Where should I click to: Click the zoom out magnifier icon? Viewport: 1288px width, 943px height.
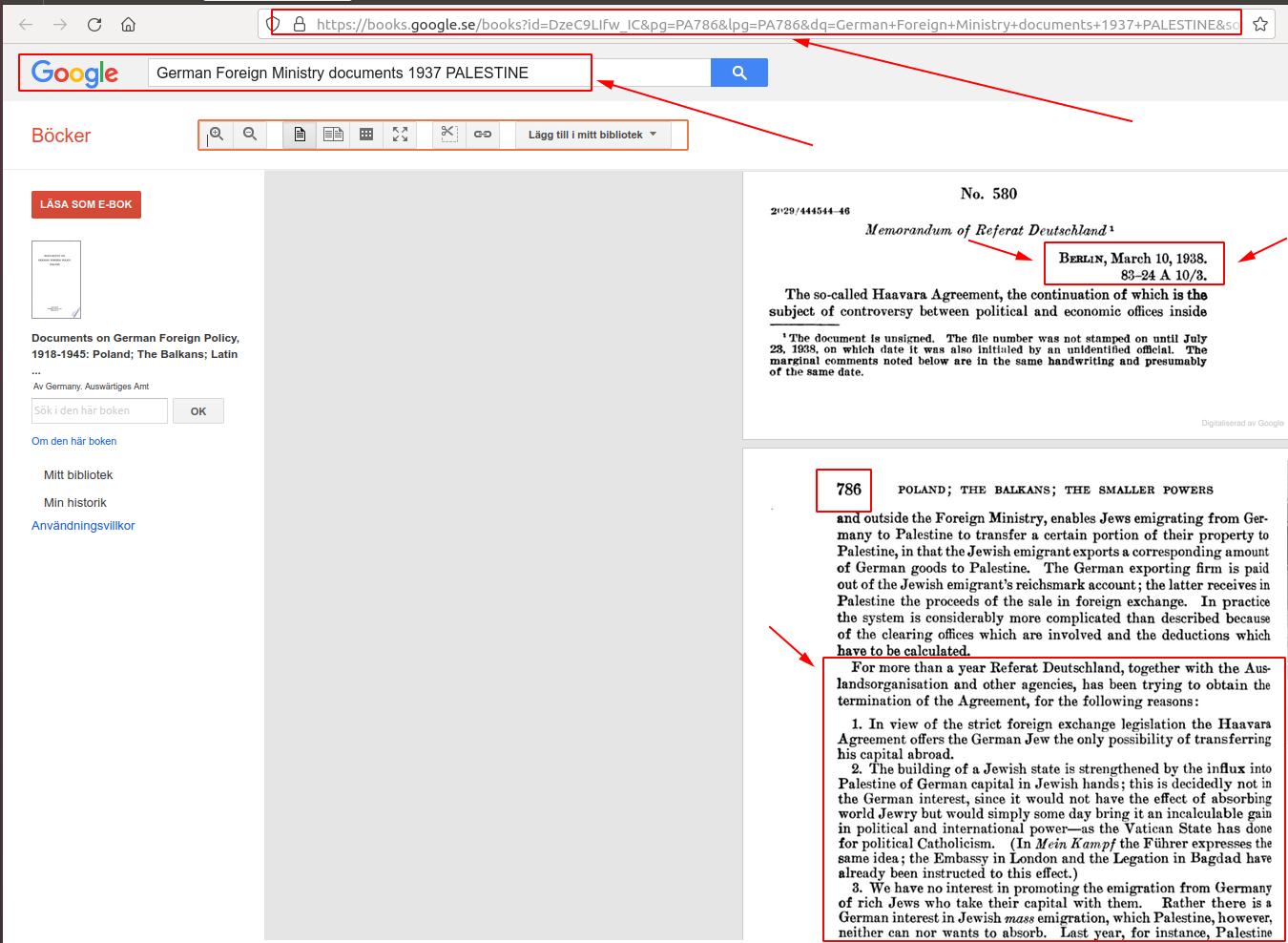(250, 135)
